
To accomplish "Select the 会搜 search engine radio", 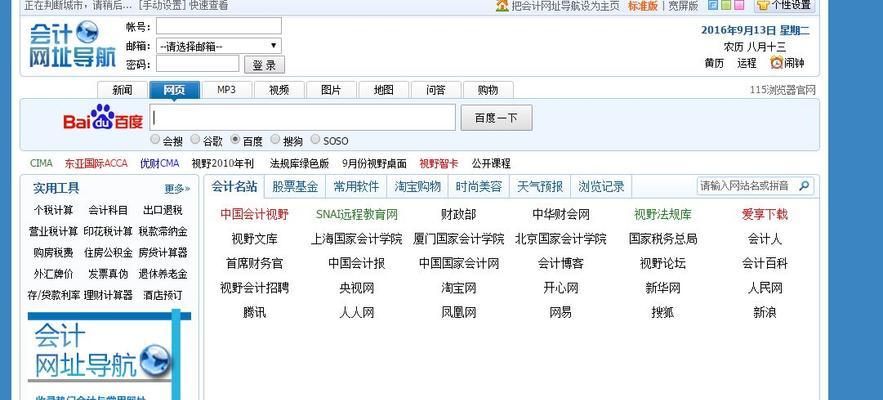I will 155,139.
